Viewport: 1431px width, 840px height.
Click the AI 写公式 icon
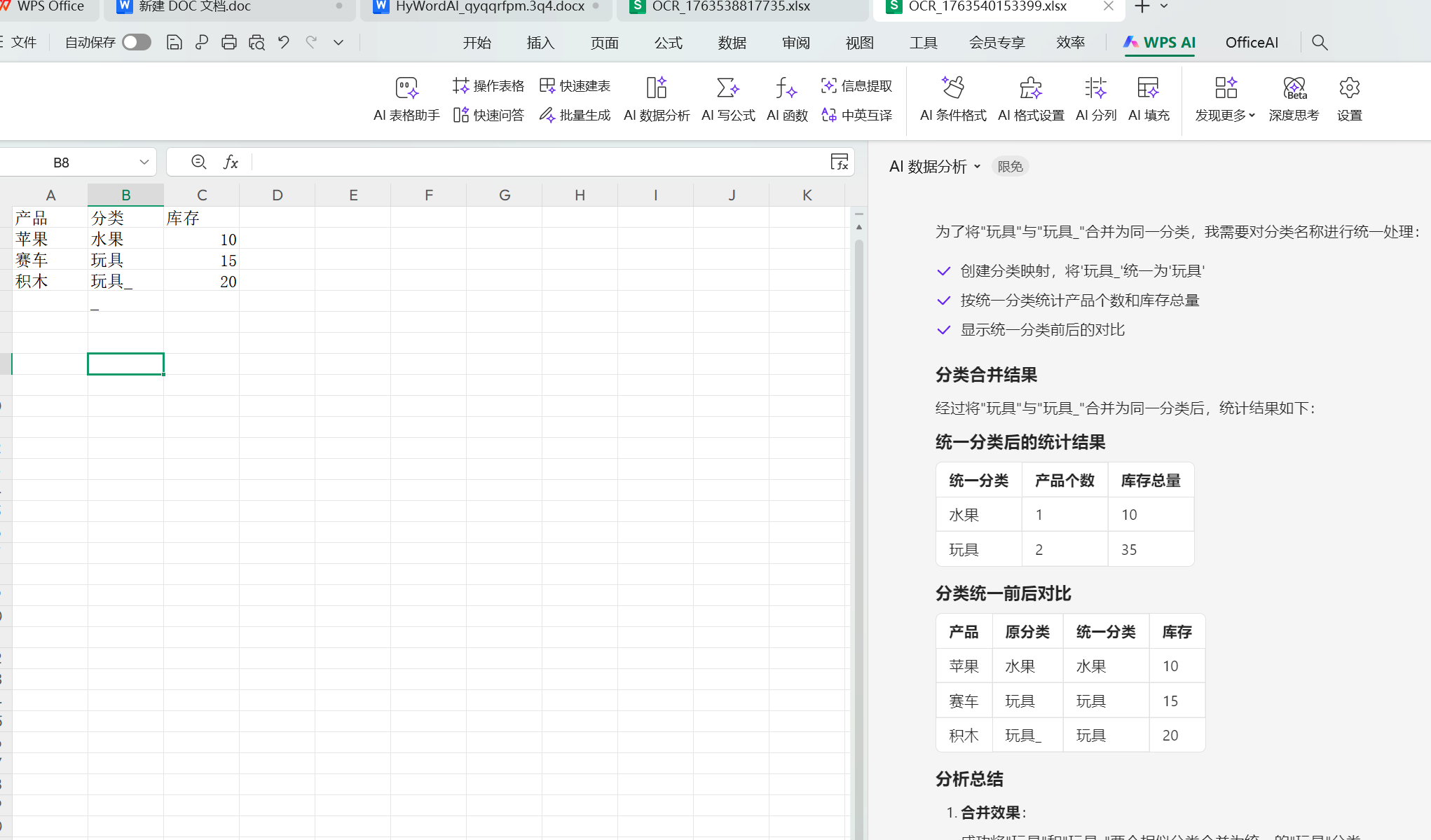coord(727,88)
